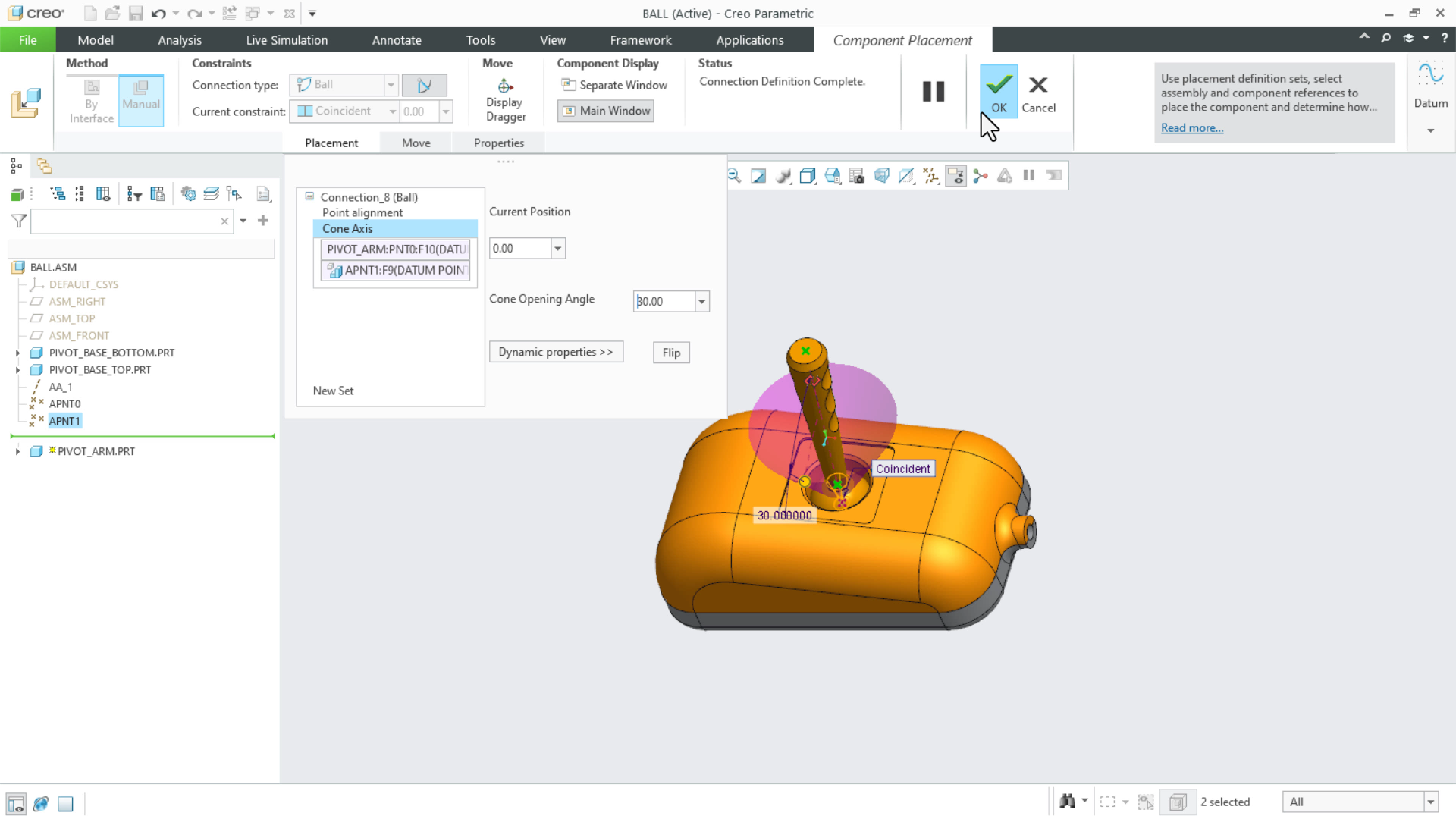Image resolution: width=1456 pixels, height=819 pixels.
Task: Toggle the constraints conversion button beside Ball
Action: pos(424,85)
